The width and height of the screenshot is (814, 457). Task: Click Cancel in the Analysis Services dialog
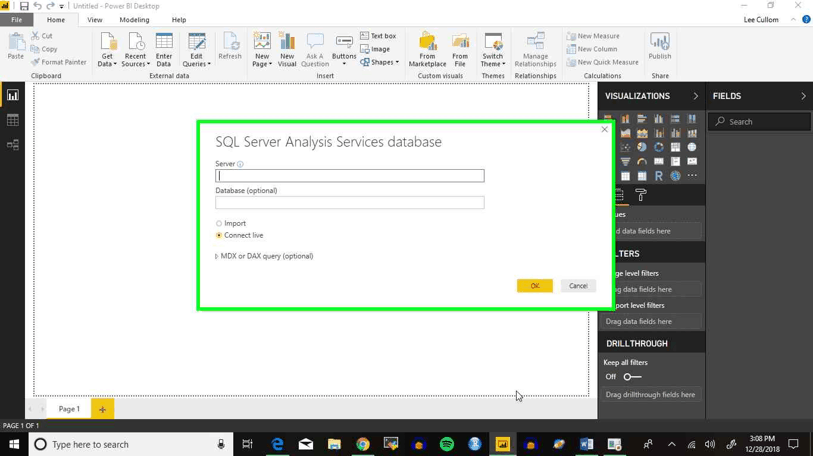tap(578, 286)
